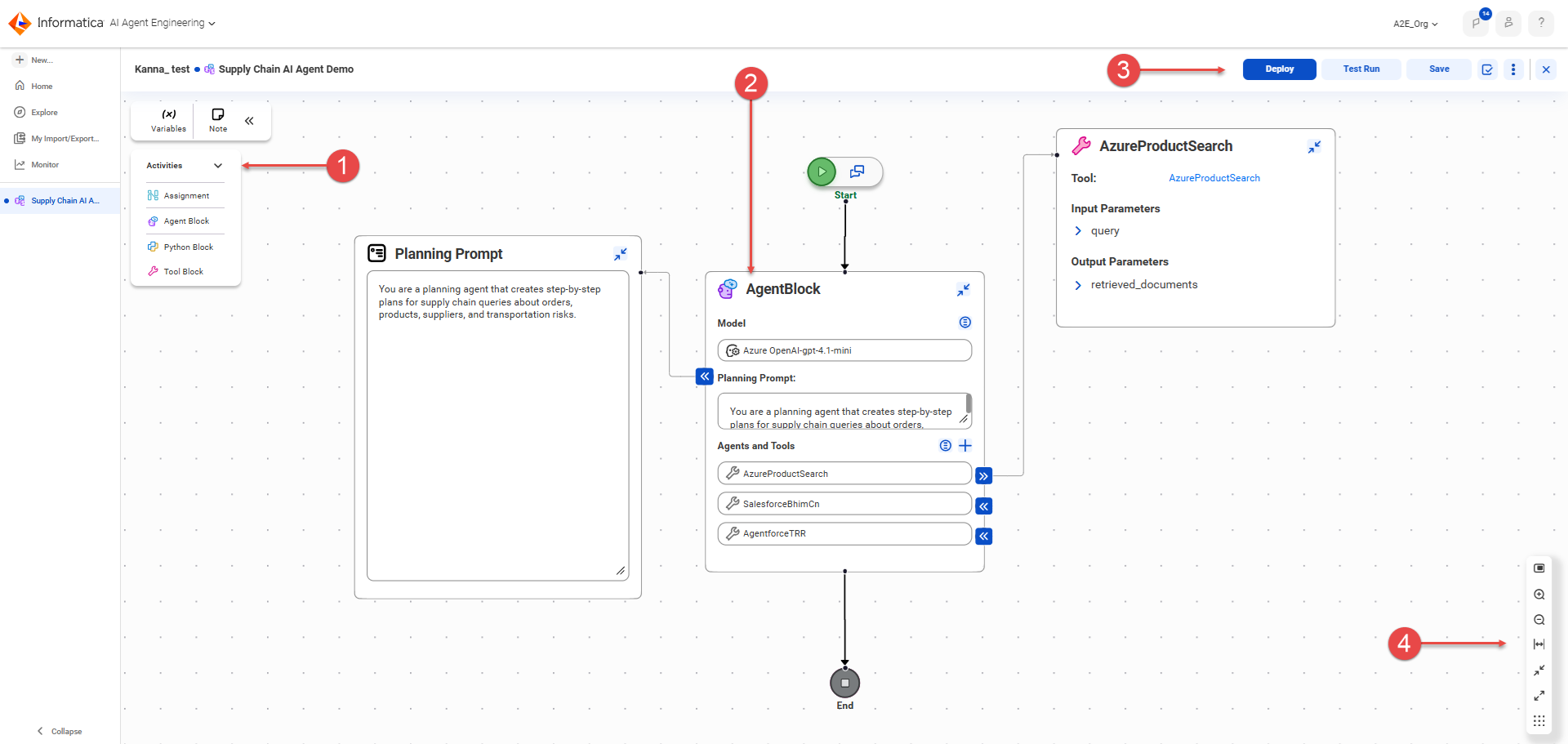
Task: Select the Tool Block activity
Action: (x=185, y=272)
